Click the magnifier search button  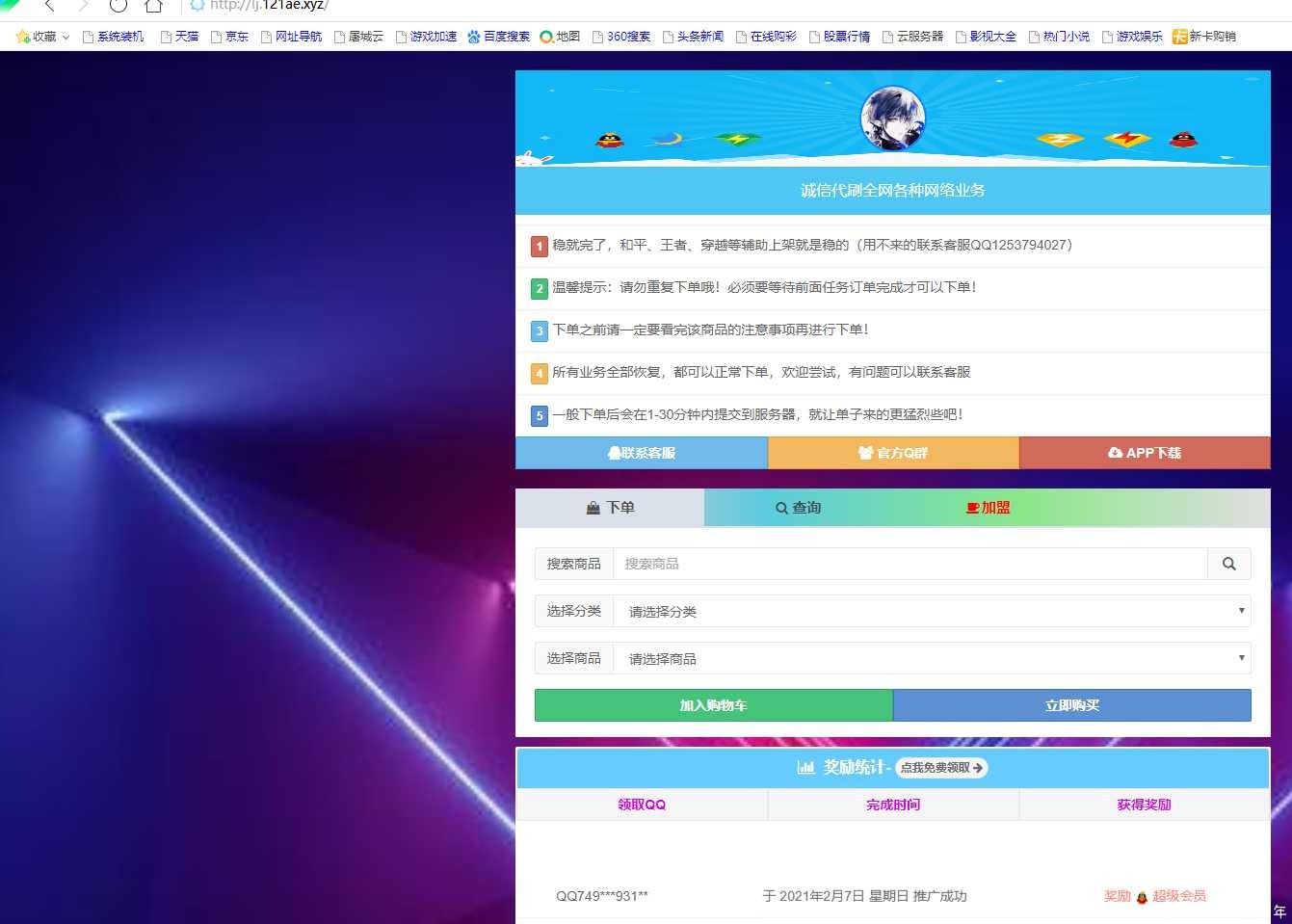(1229, 564)
